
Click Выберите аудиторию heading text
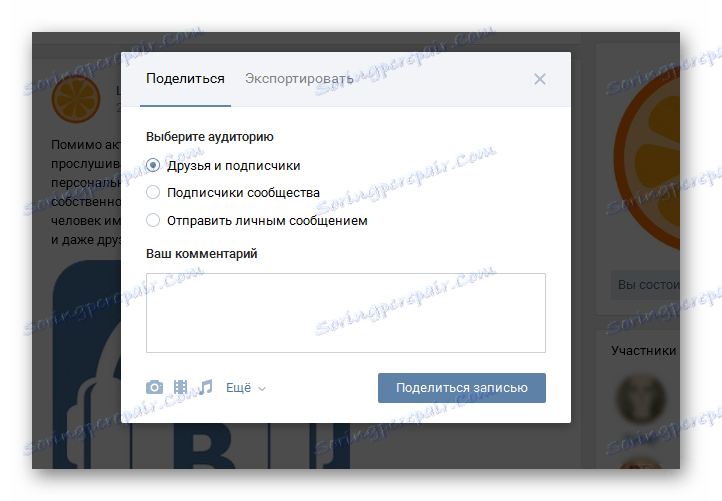tap(210, 137)
